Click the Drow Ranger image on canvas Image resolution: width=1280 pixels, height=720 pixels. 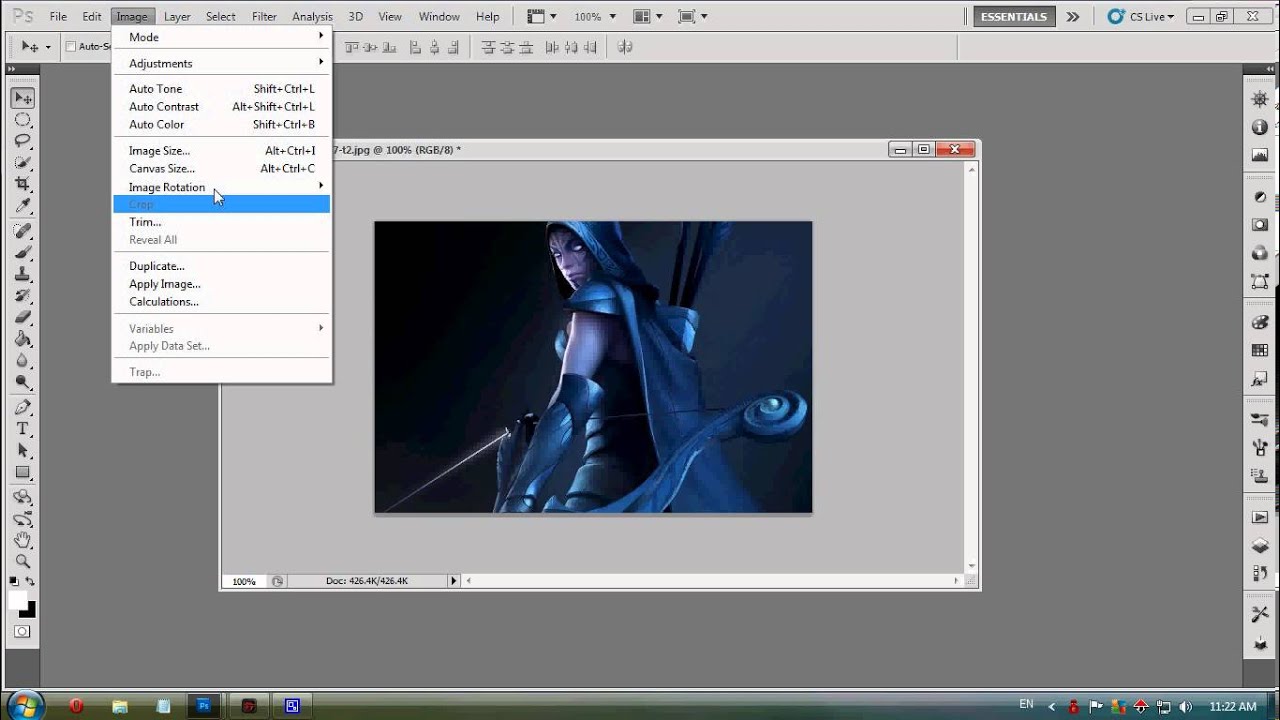593,367
